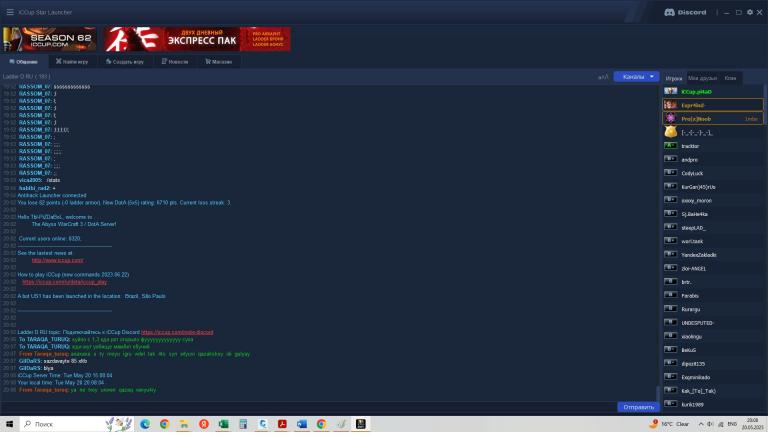The width and height of the screenshot is (768, 436).
Task: Select player UNDISPUTED- in the list
Action: [x=713, y=323]
